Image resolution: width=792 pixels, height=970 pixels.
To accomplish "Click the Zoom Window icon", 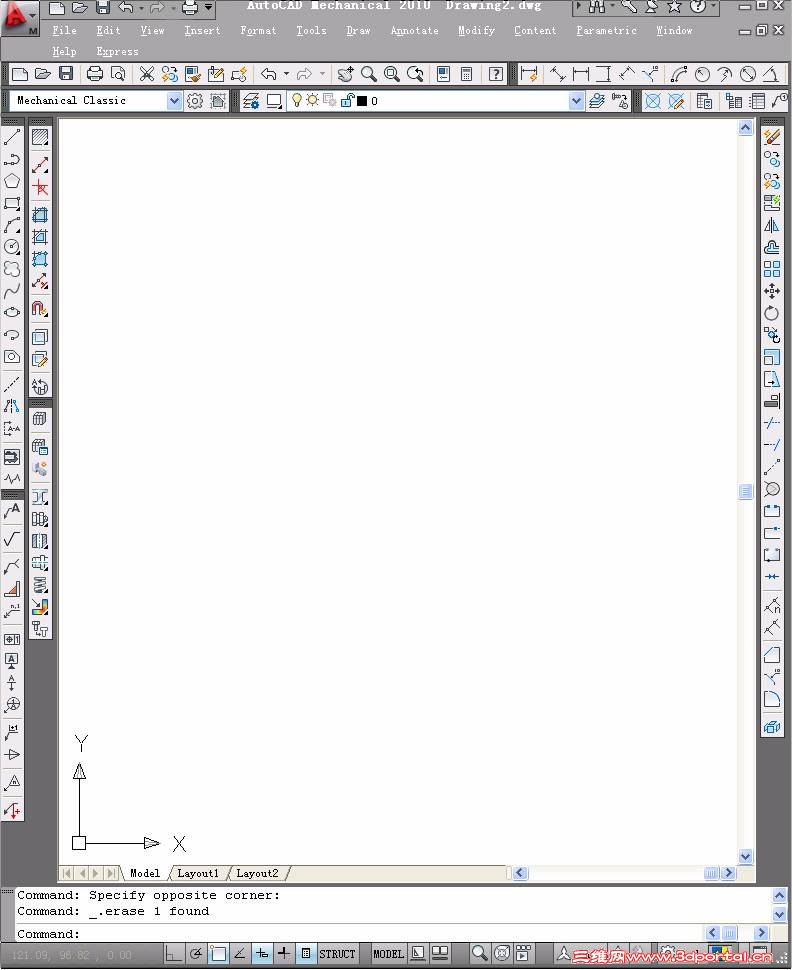I will pyautogui.click(x=392, y=74).
